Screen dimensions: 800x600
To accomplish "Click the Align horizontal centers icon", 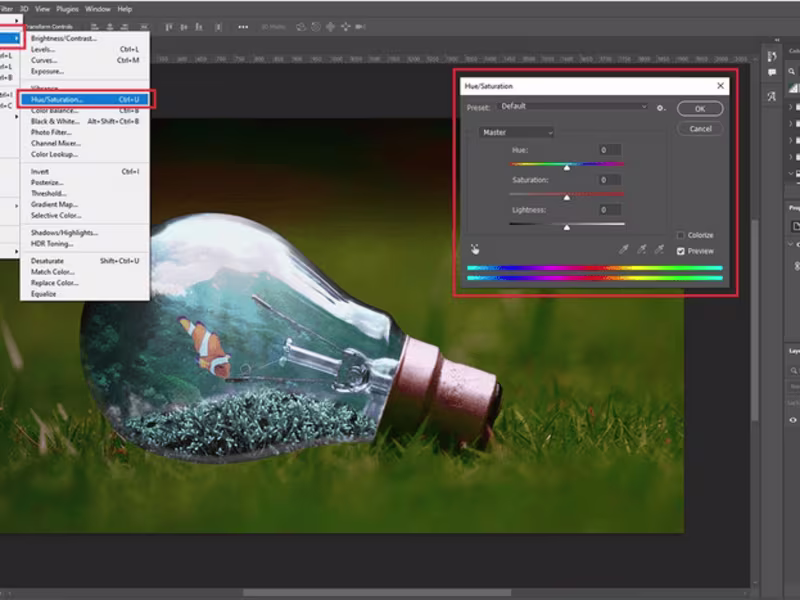I will pyautogui.click(x=110, y=27).
